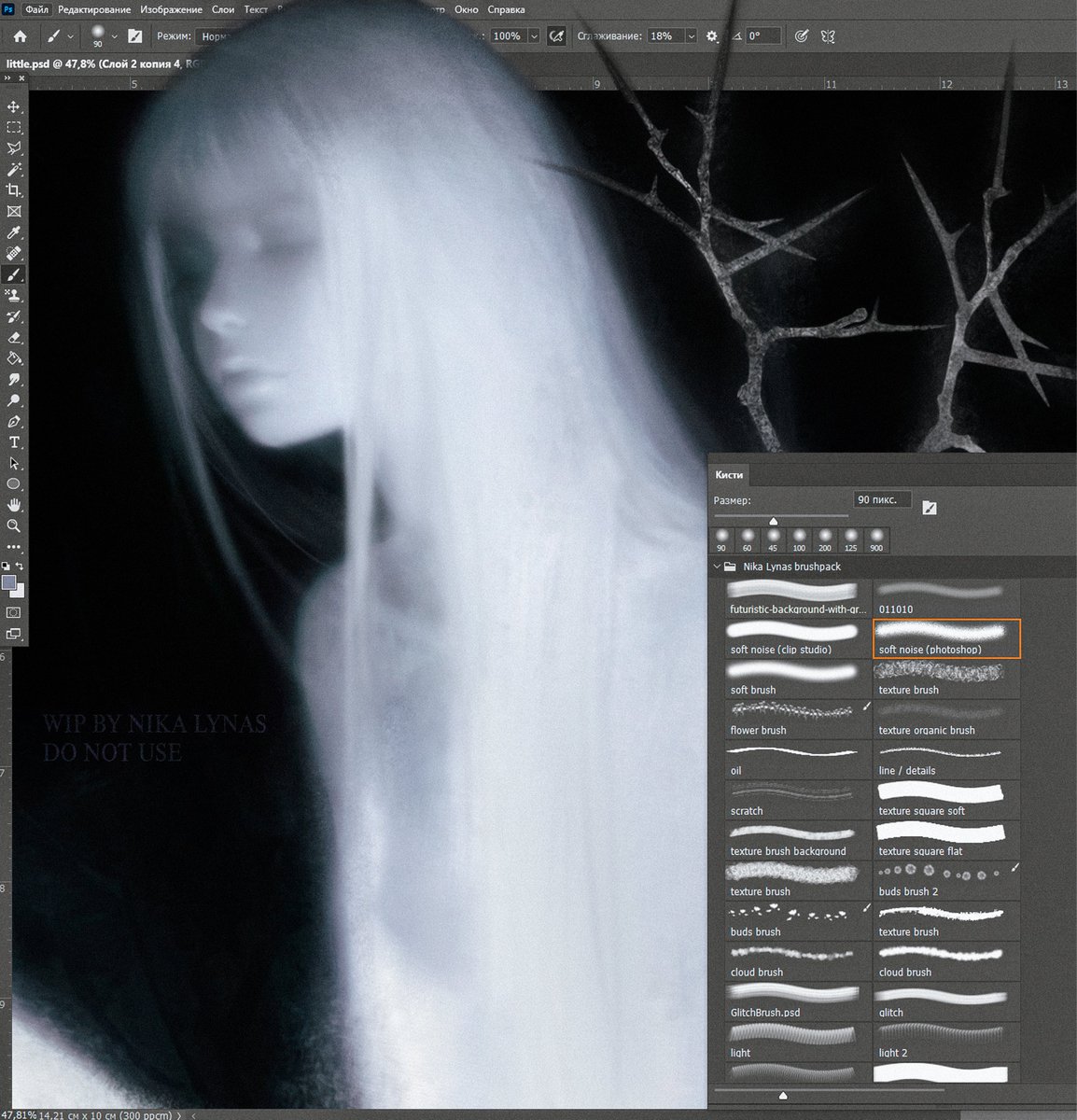Select the Smudge tool
Image resolution: width=1077 pixels, height=1120 pixels.
[x=14, y=380]
